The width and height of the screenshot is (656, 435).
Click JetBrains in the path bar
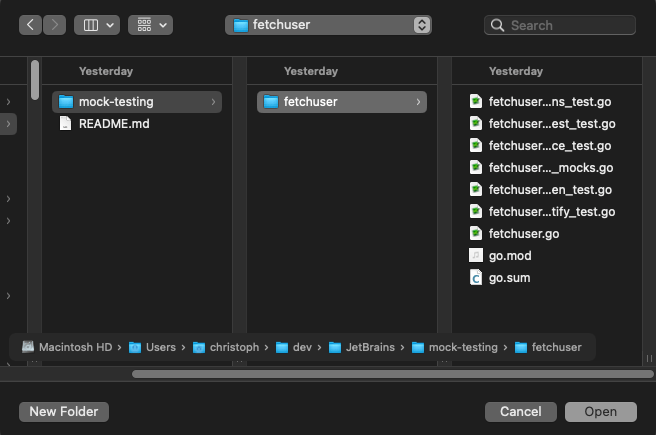(x=368, y=347)
